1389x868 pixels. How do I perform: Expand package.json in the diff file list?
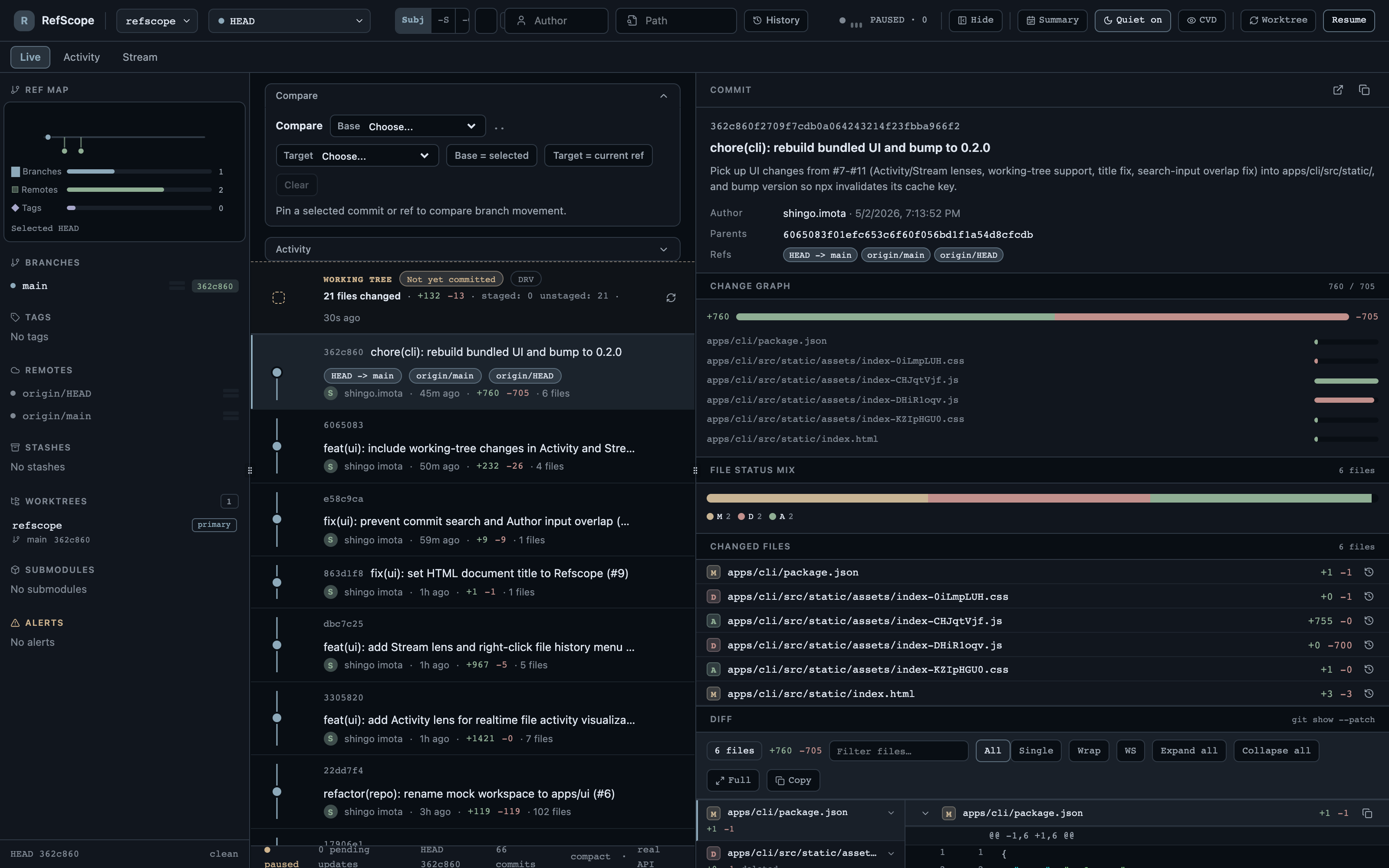[891, 813]
